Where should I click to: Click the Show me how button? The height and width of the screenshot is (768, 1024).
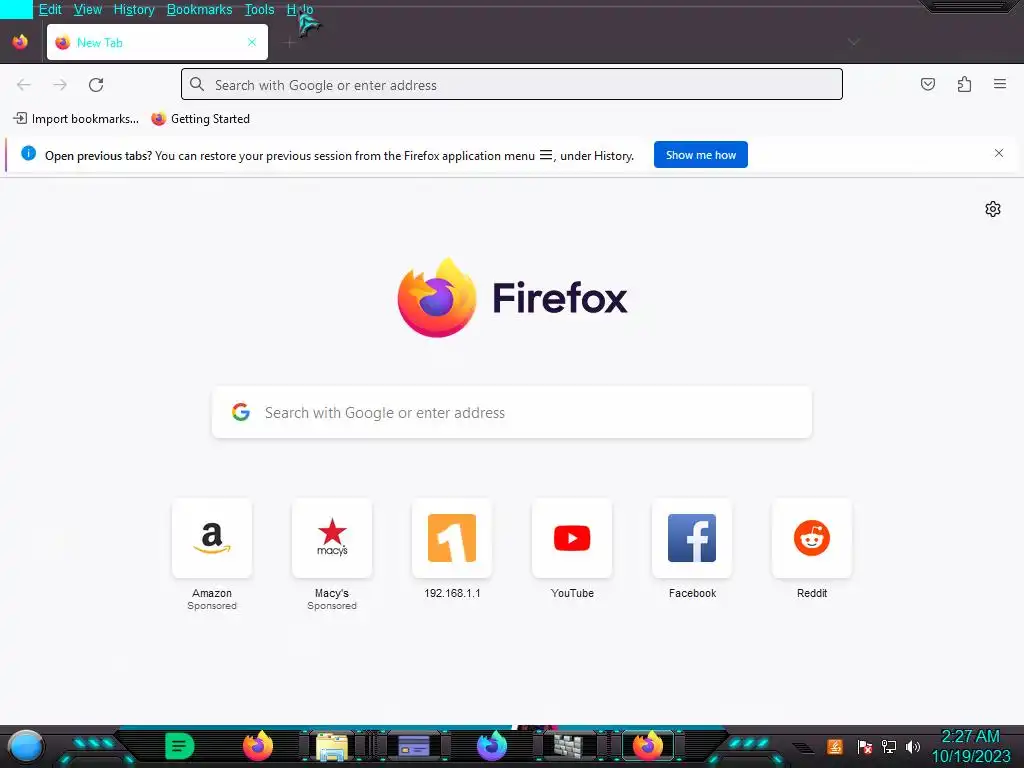click(701, 155)
